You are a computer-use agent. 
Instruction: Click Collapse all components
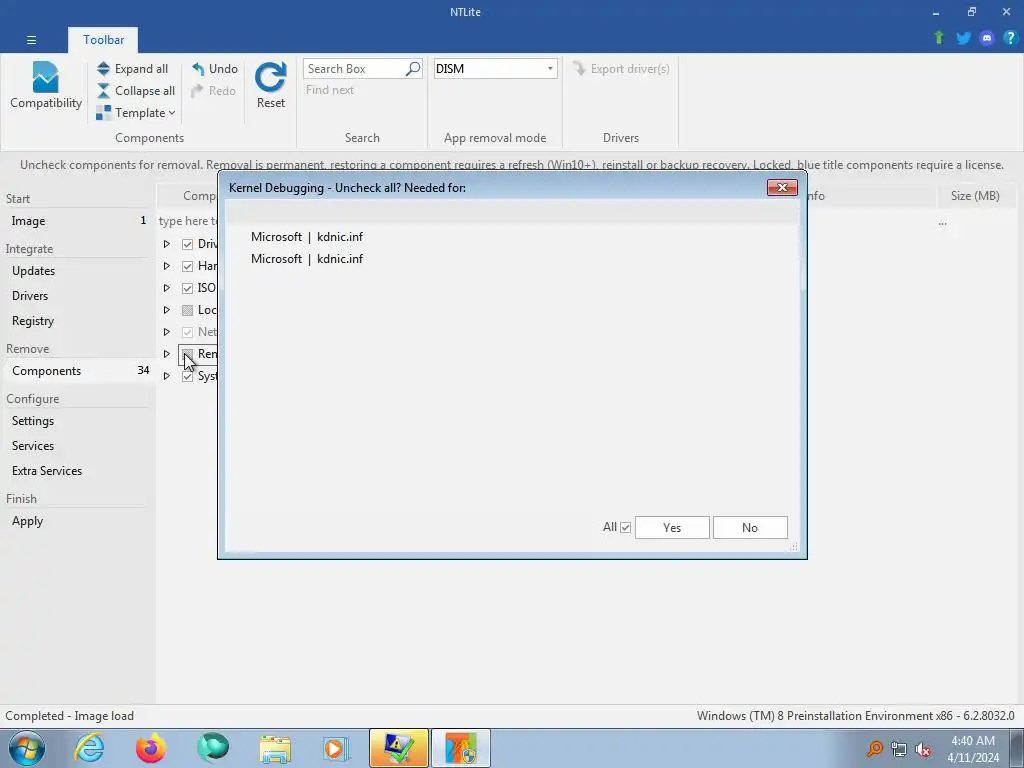pos(136,91)
